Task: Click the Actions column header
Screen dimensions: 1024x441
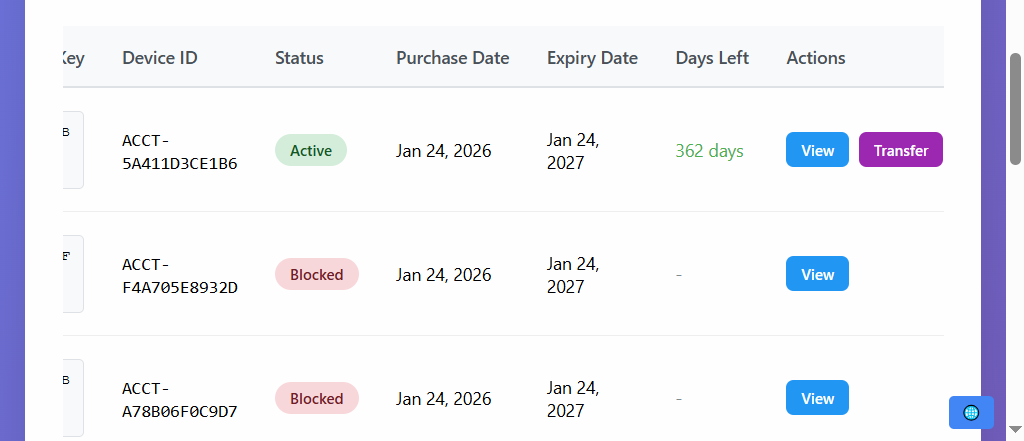Action: point(816,58)
